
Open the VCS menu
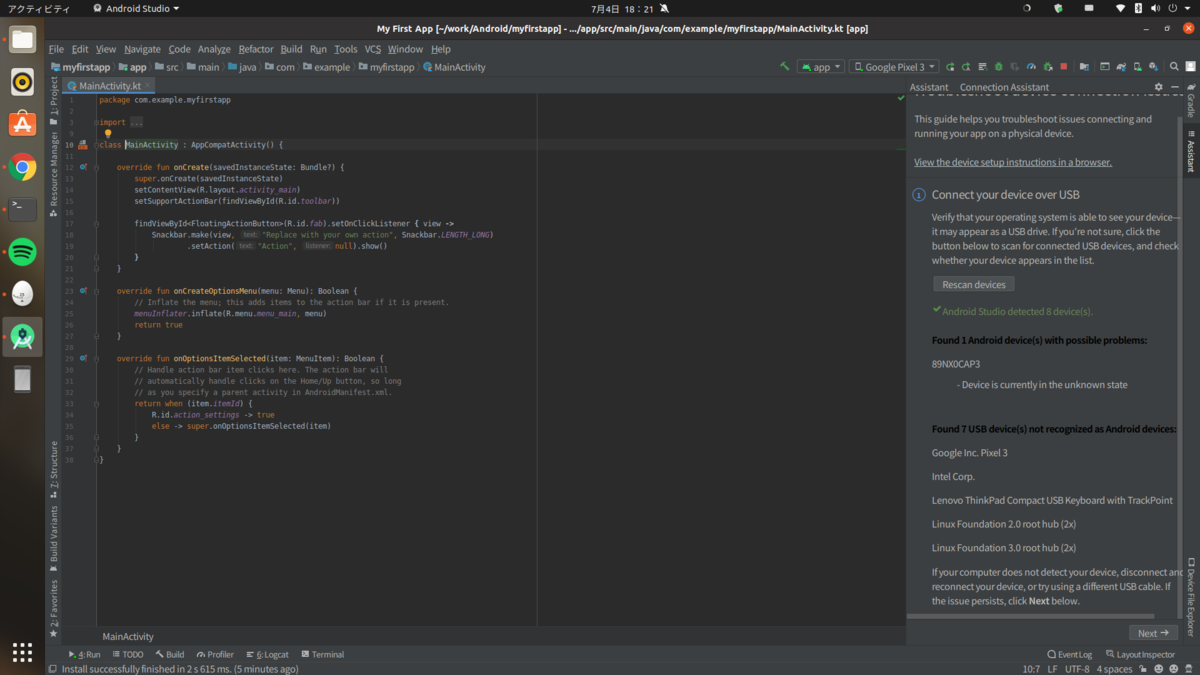pos(372,49)
